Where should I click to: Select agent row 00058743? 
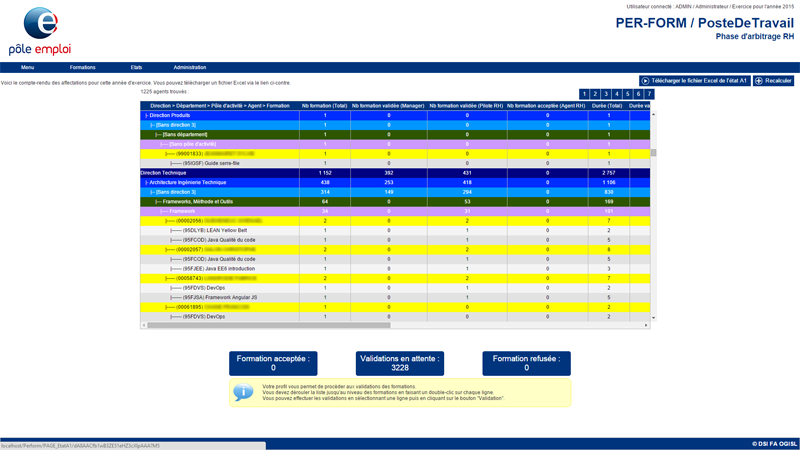point(395,279)
